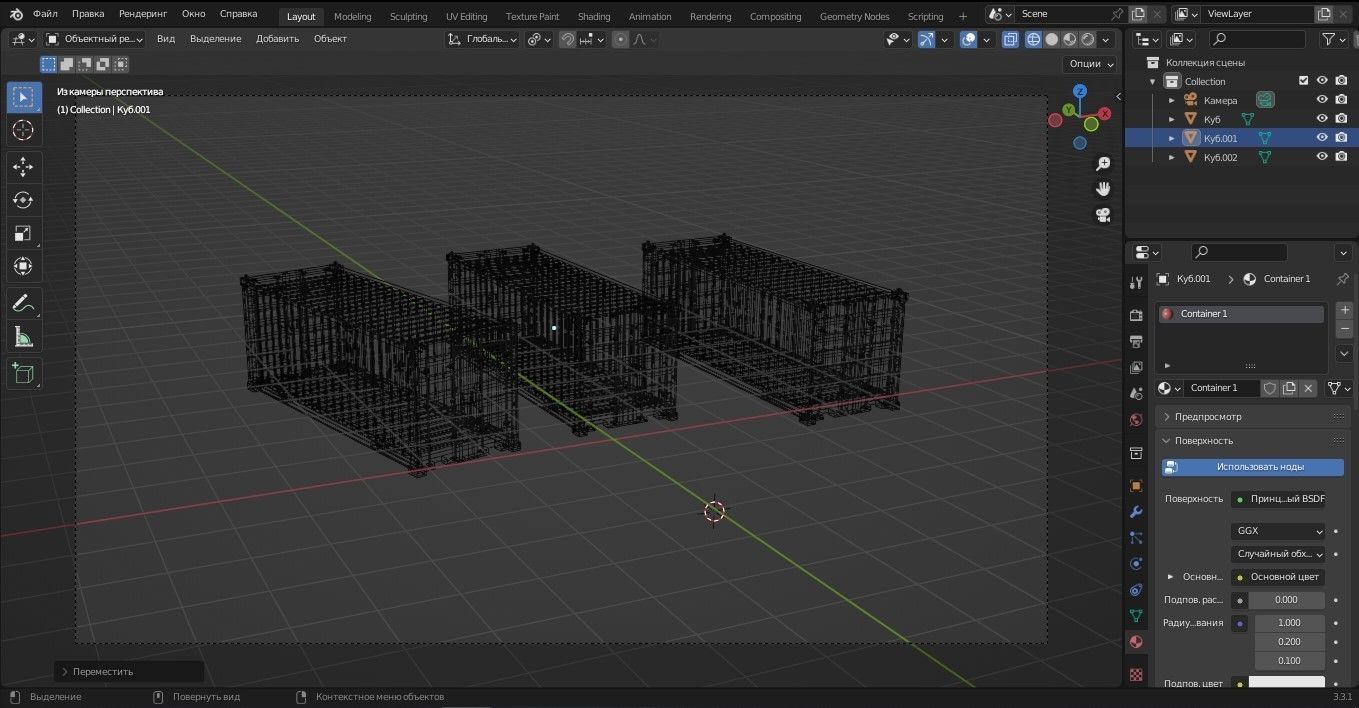Expand the Основной цвет row
This screenshot has width=1359, height=708.
(x=1171, y=577)
